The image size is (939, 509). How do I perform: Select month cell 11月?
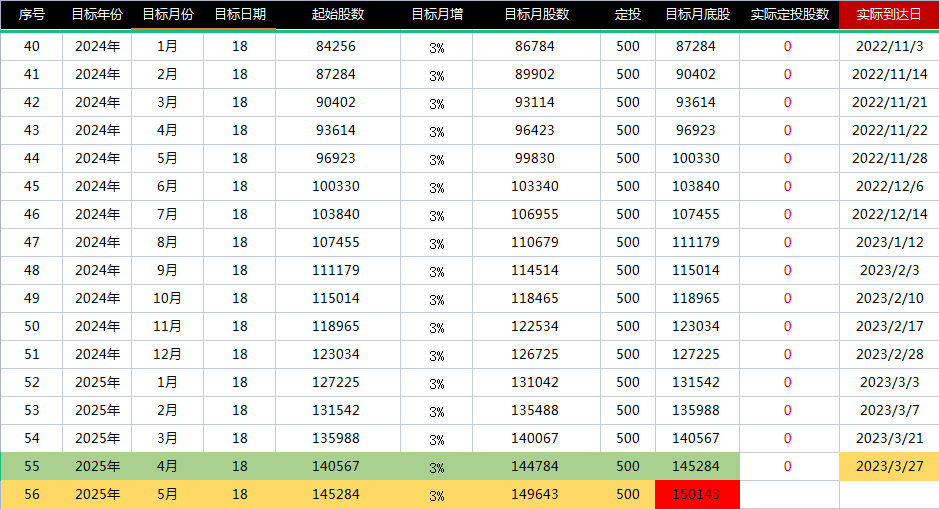(168, 326)
